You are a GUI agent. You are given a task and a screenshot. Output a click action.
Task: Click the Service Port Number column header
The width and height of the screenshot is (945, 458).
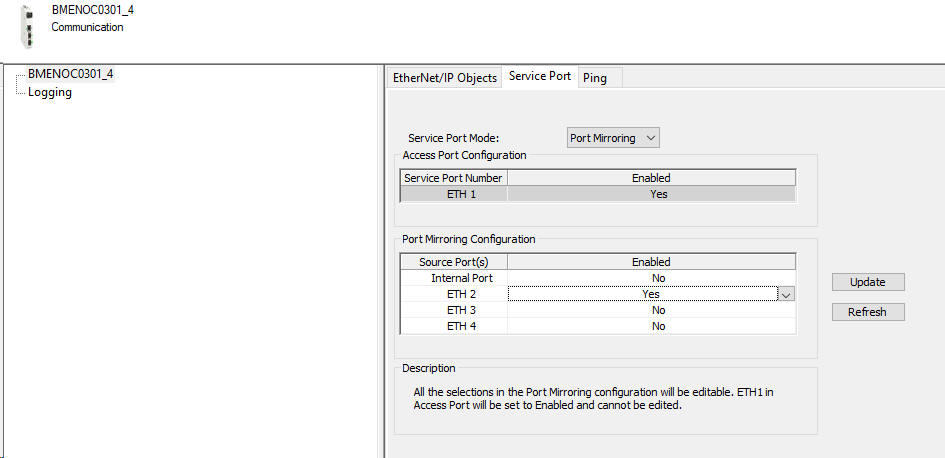point(454,178)
